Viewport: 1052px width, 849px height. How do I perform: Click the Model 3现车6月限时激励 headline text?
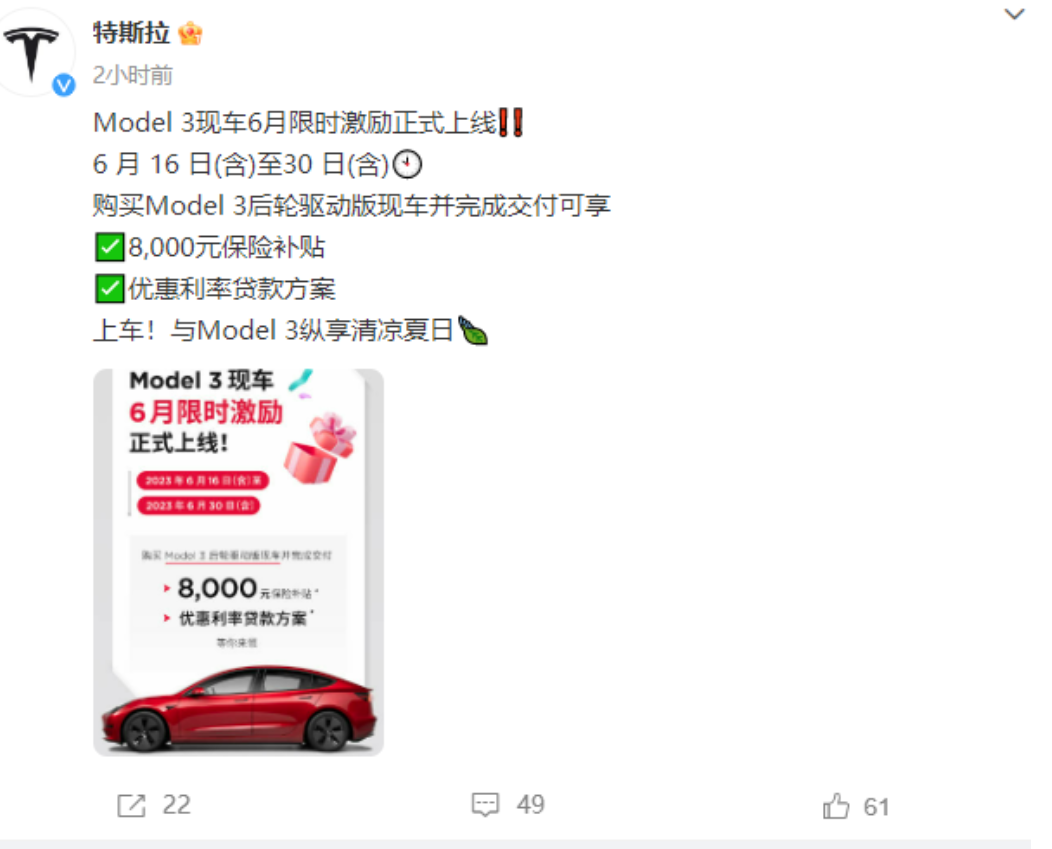point(295,123)
